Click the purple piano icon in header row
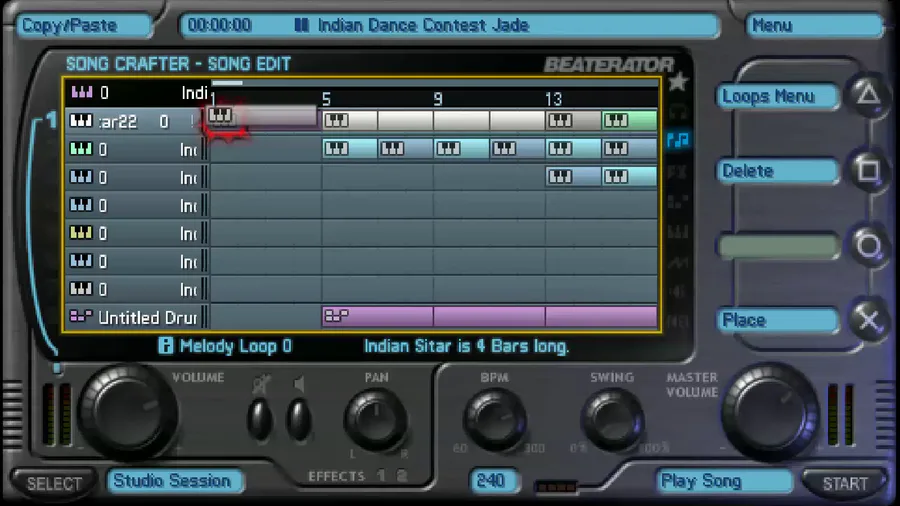Screen dimensions: 900x506 point(82,92)
